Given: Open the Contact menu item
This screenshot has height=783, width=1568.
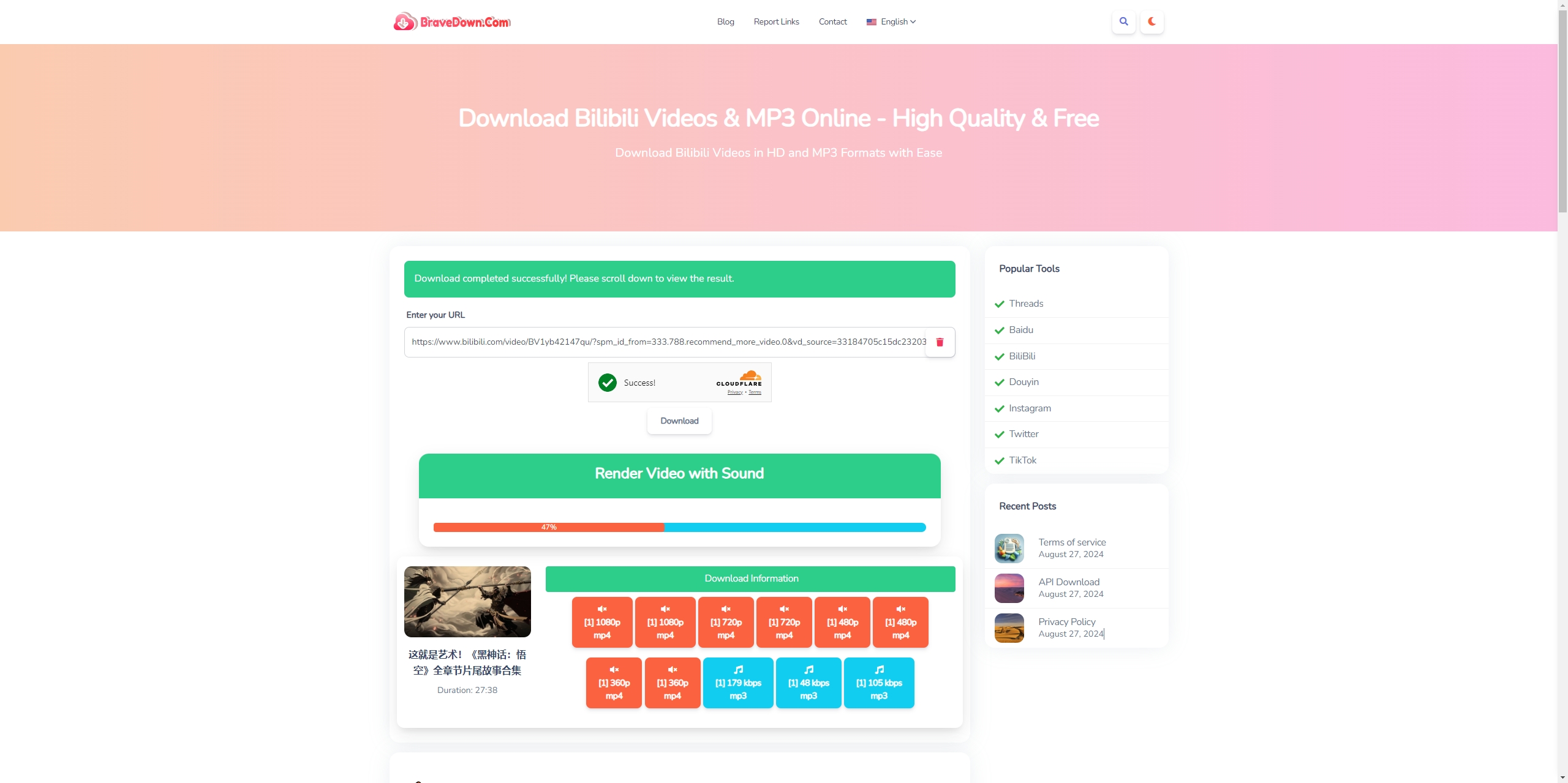Looking at the screenshot, I should tap(832, 21).
